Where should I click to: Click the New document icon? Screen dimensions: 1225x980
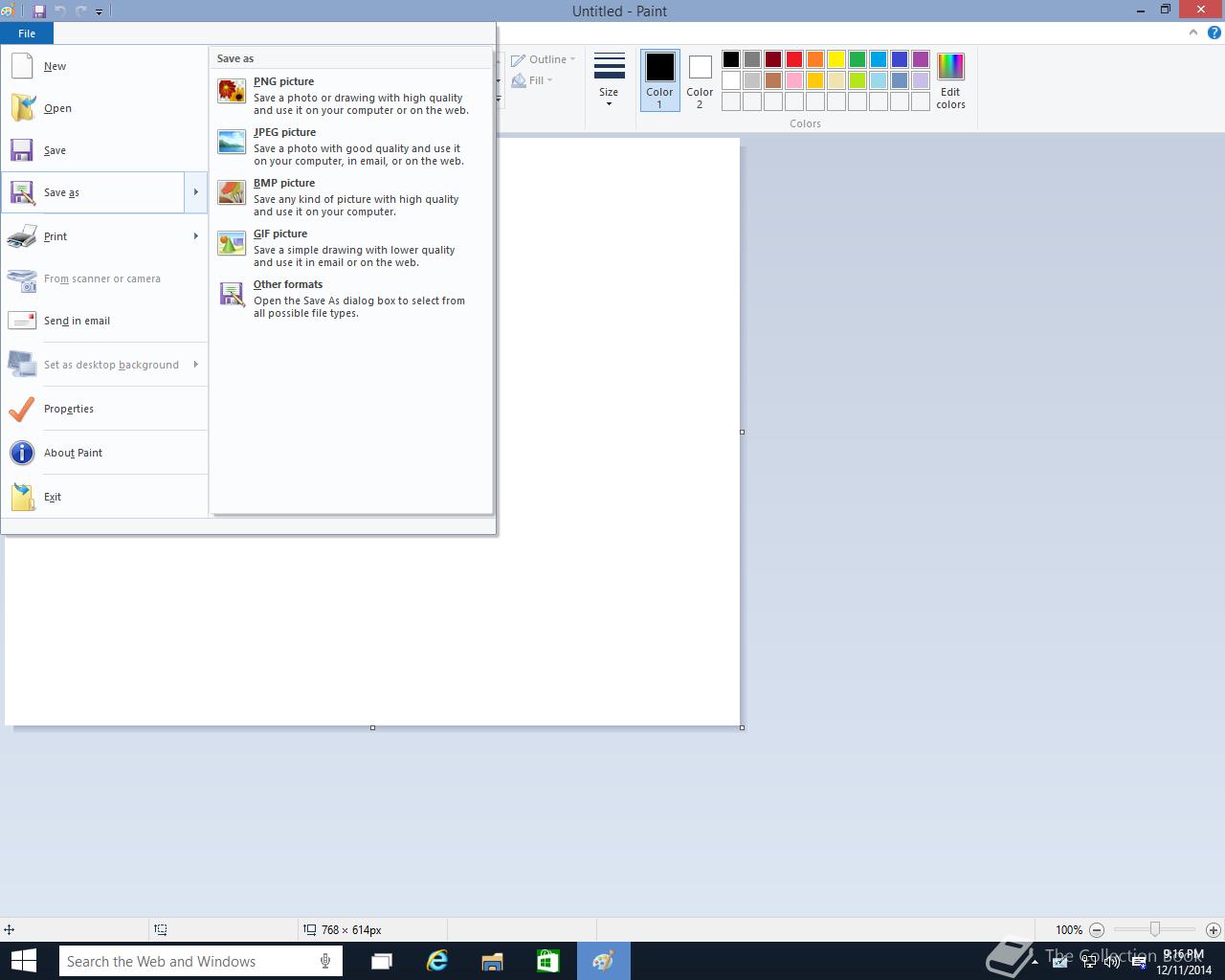click(22, 66)
